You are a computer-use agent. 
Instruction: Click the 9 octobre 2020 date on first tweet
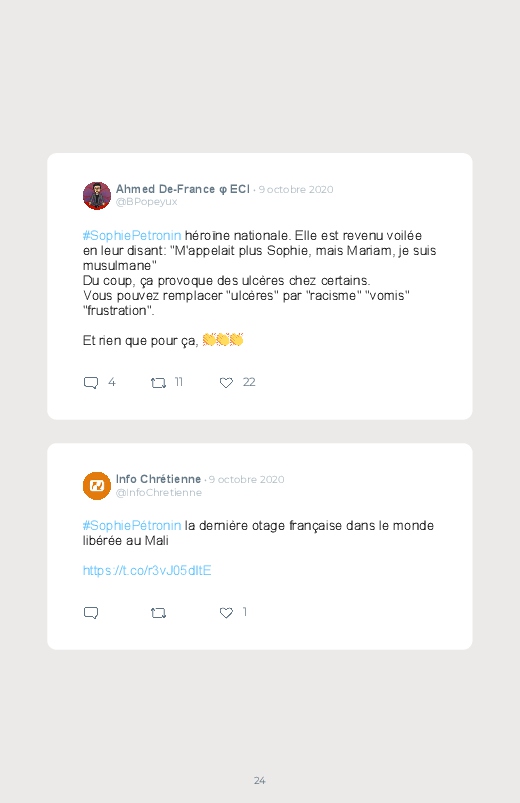(x=296, y=189)
